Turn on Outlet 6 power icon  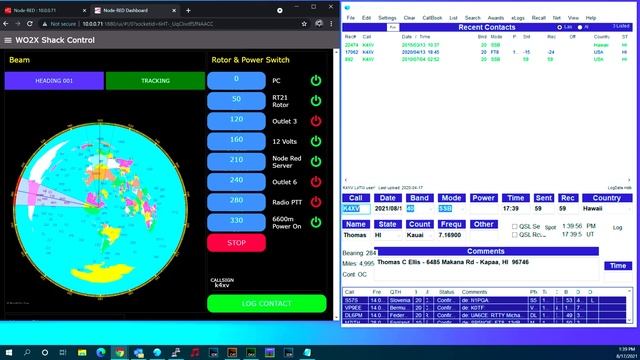(316, 182)
